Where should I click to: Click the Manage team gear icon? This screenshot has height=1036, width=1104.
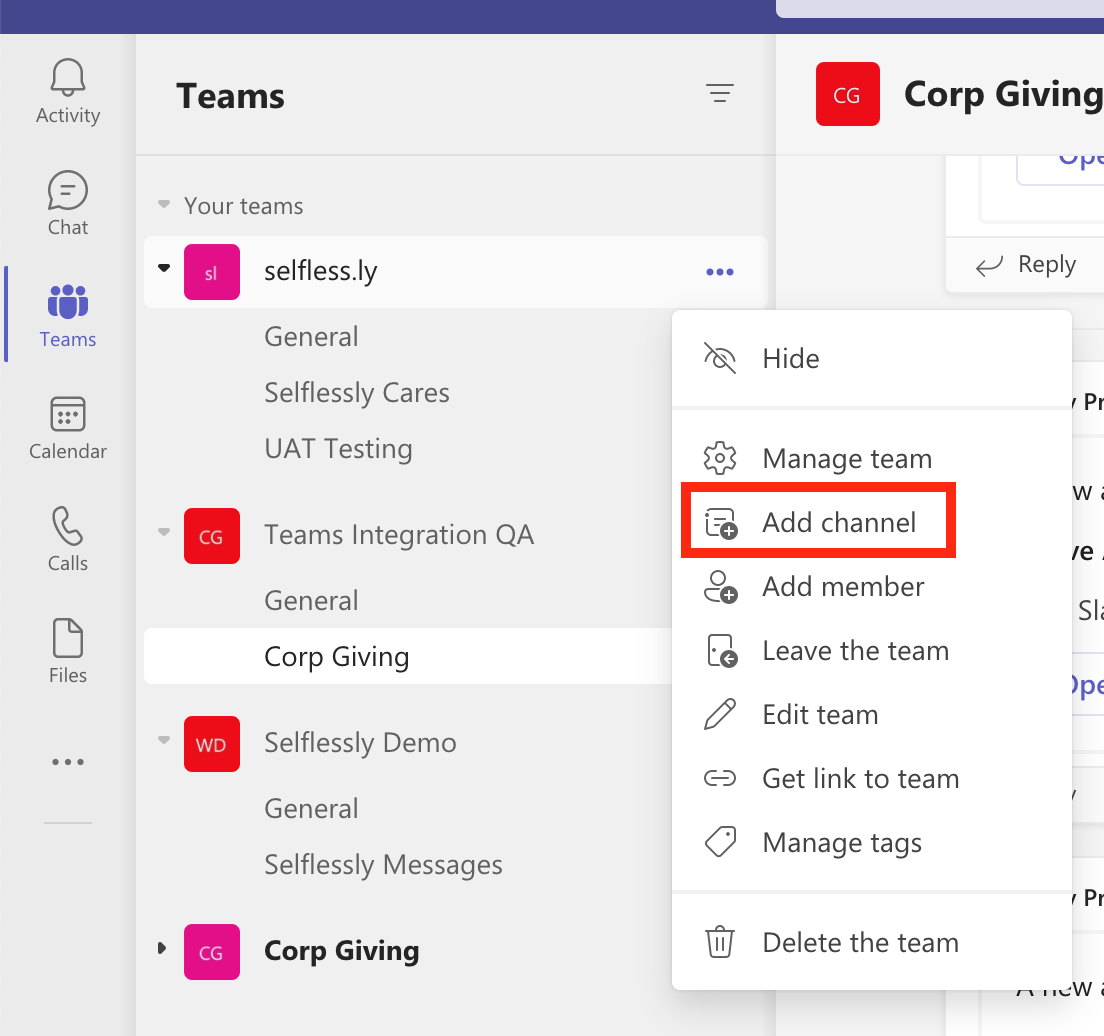[x=720, y=458]
